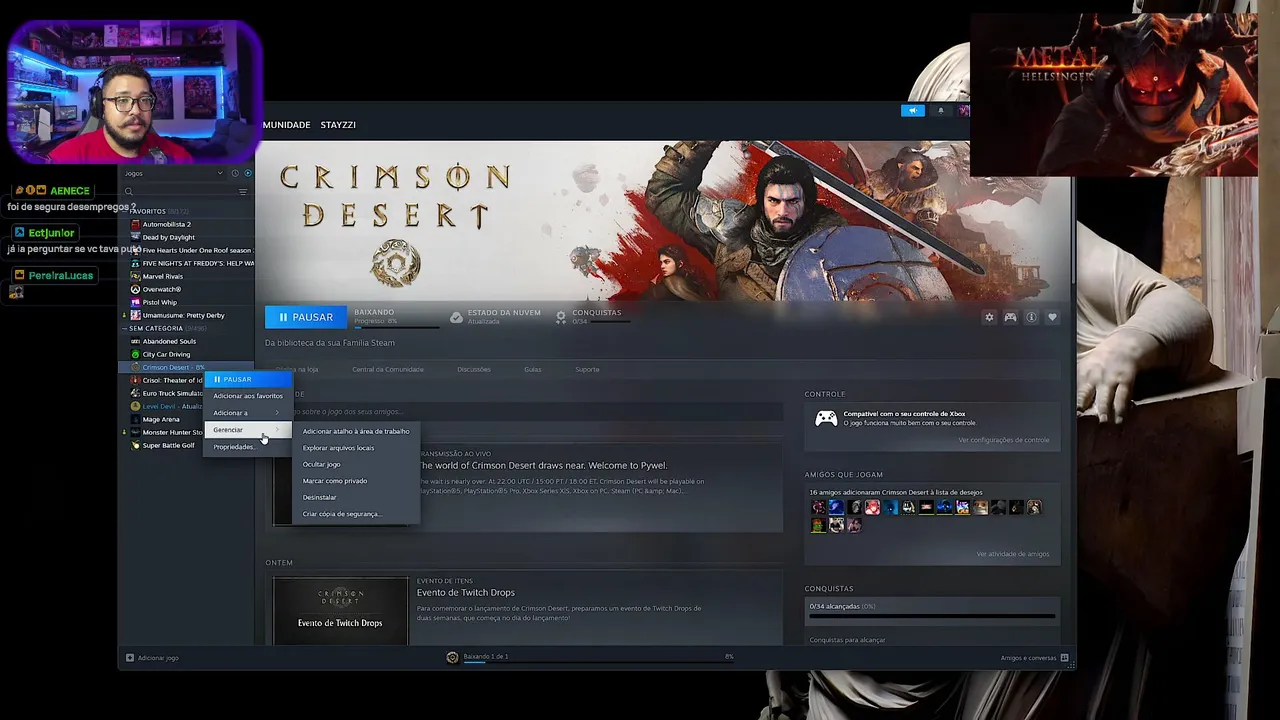Open game settings gear icon

pyautogui.click(x=989, y=317)
